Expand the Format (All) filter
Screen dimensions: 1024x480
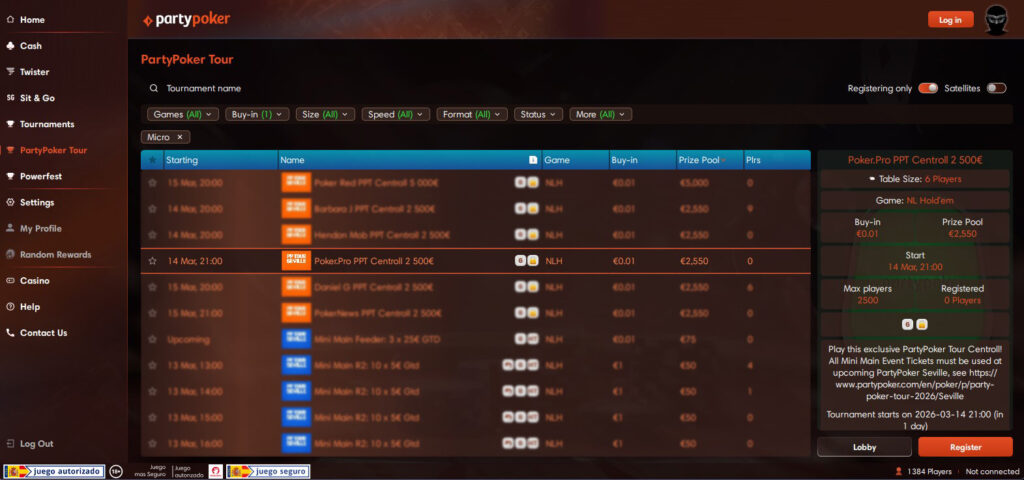tap(472, 114)
